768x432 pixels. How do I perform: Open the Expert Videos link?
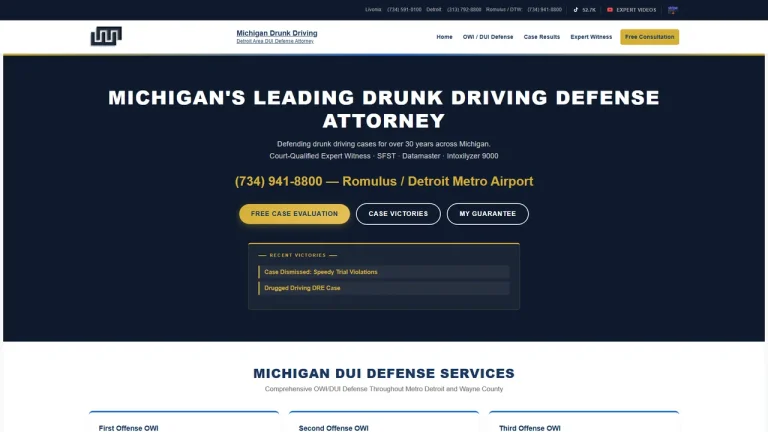click(636, 10)
